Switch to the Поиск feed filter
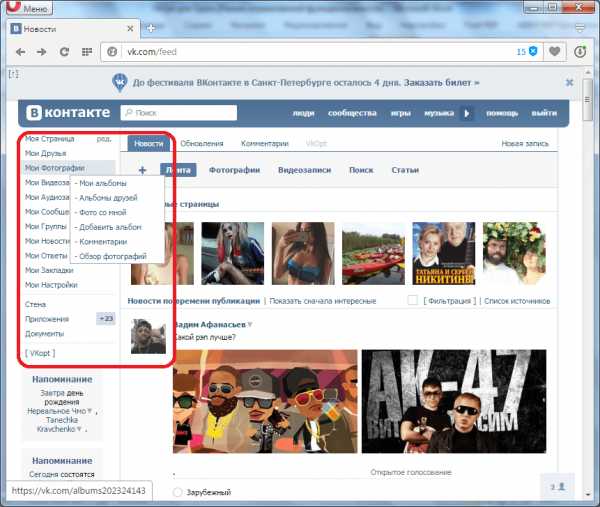Screen dimensions: 600x507 pyautogui.click(x=361, y=170)
